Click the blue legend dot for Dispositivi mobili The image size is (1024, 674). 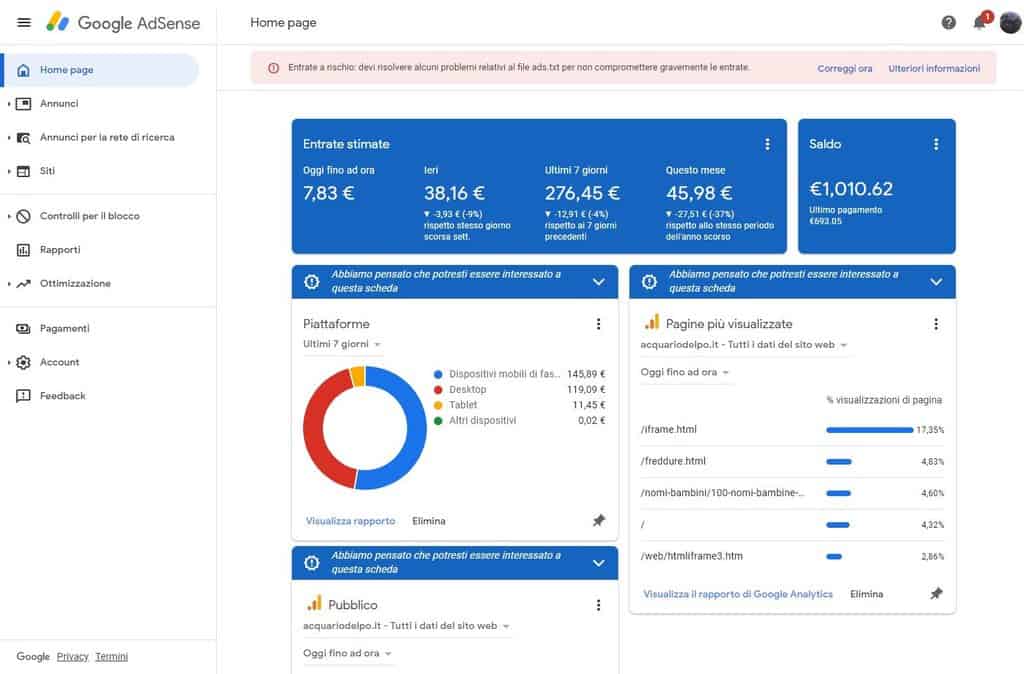pos(438,374)
